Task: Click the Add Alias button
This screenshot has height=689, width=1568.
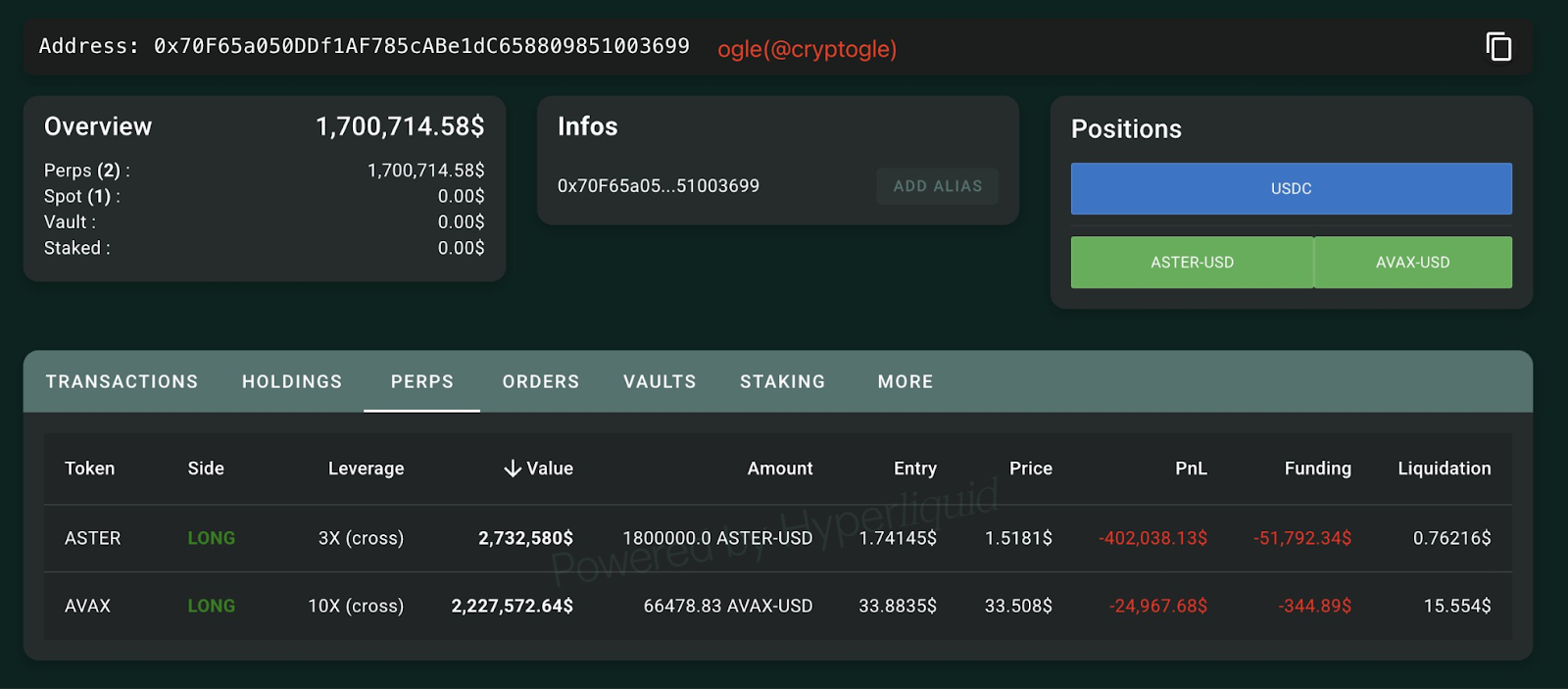Action: tap(937, 186)
